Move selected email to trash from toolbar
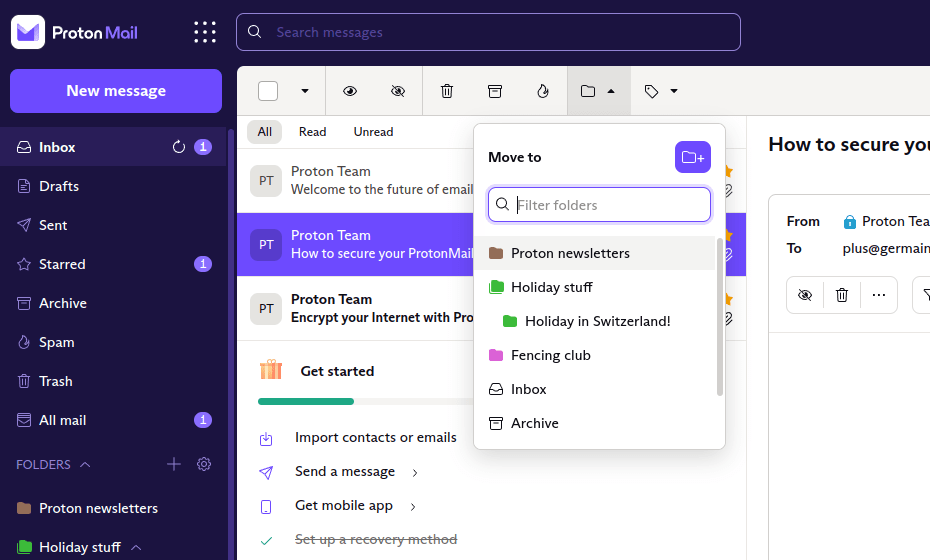The image size is (930, 560). click(447, 91)
